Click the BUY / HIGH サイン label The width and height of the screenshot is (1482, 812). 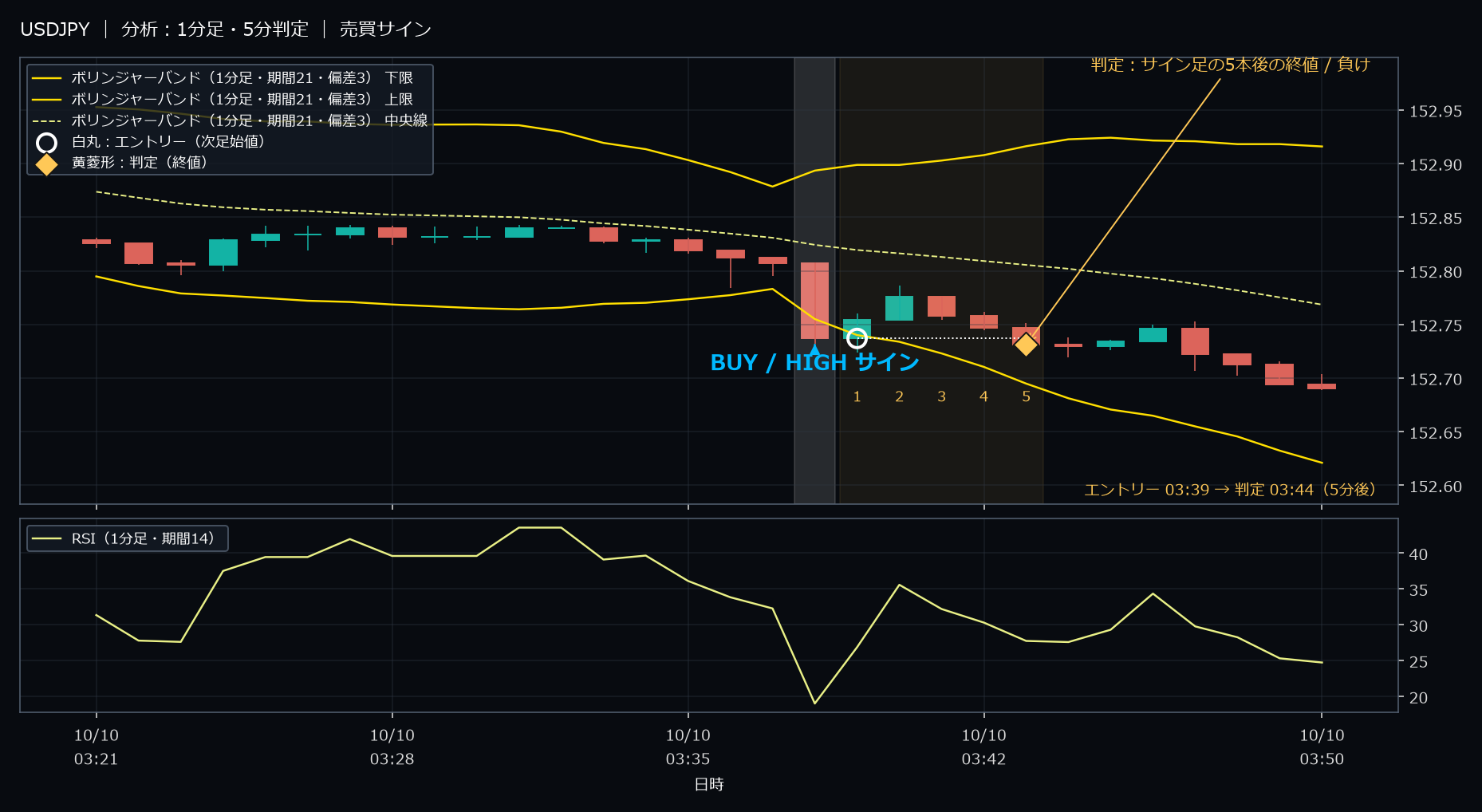click(814, 363)
